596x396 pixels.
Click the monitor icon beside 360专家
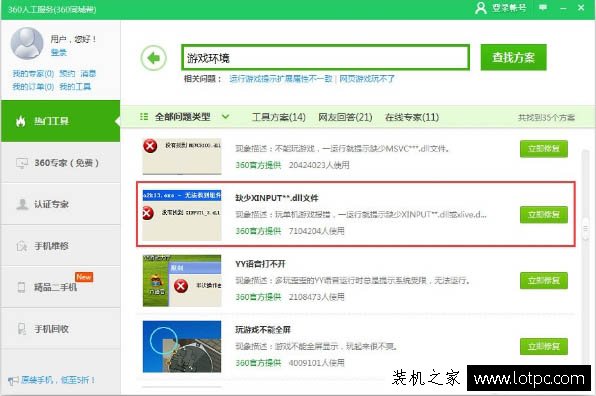[22, 163]
